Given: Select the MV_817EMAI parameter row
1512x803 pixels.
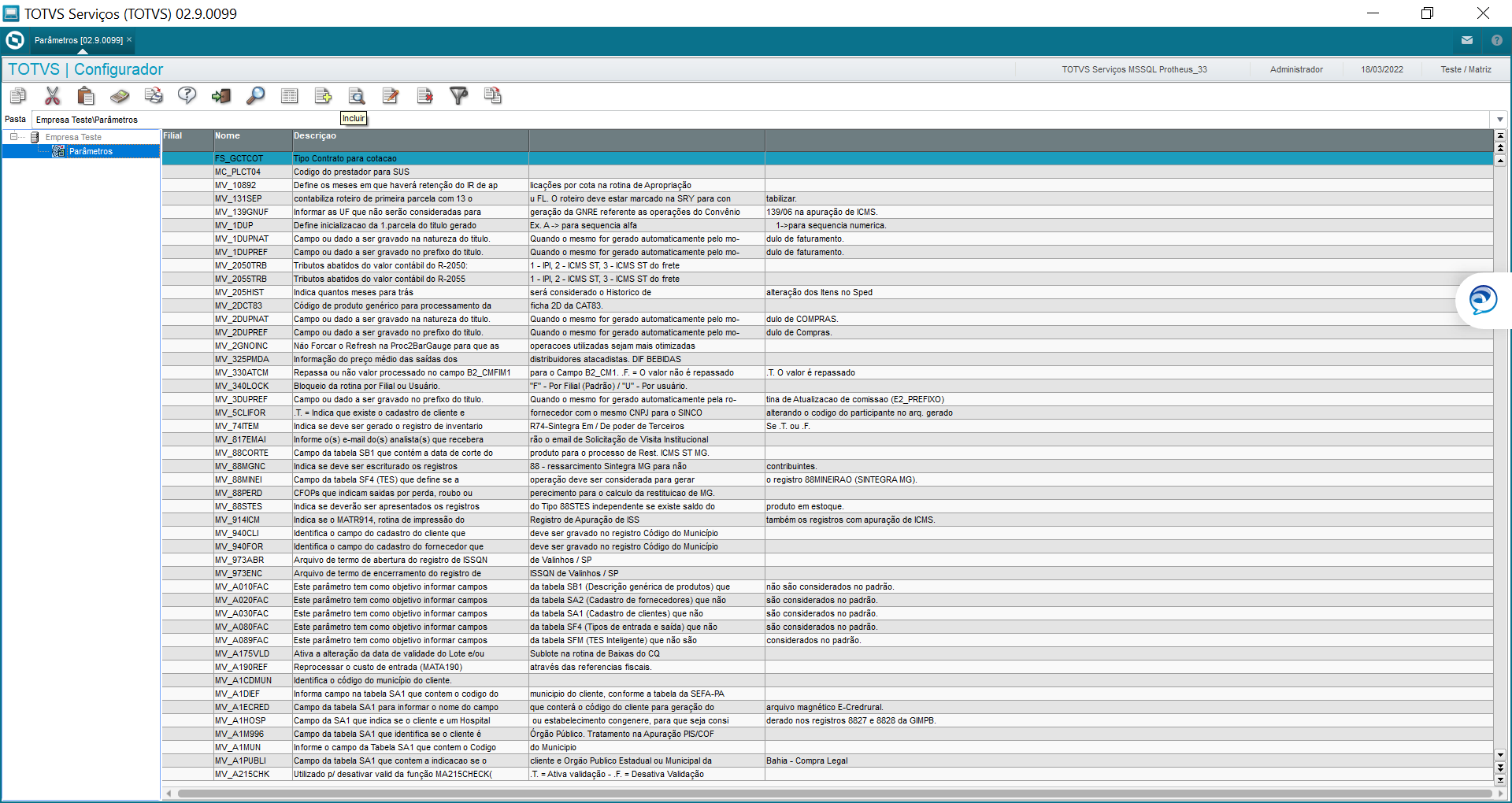Looking at the screenshot, I should pos(828,439).
